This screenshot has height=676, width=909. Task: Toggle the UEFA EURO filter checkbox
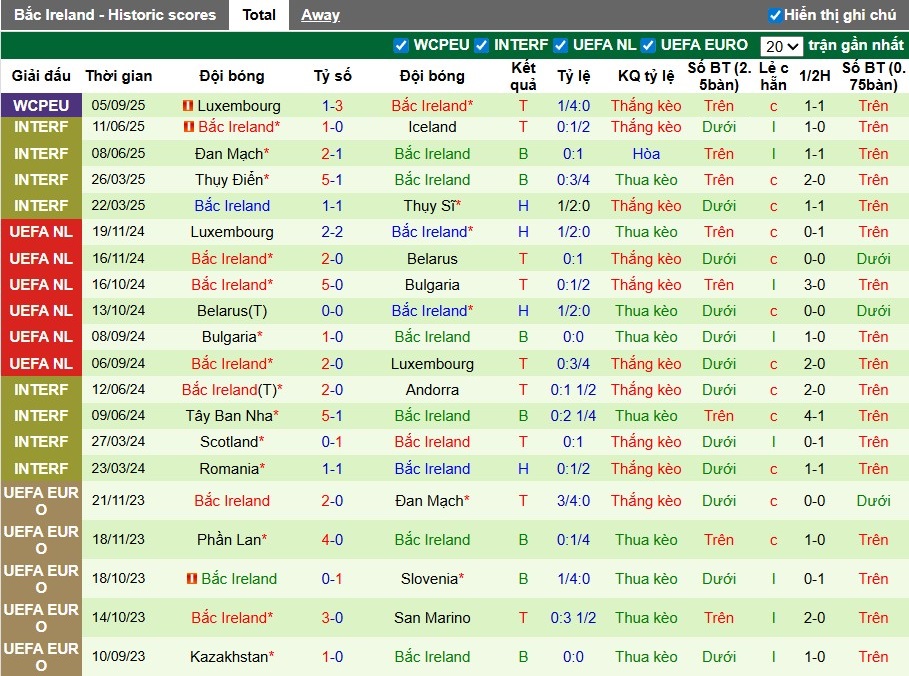point(648,45)
